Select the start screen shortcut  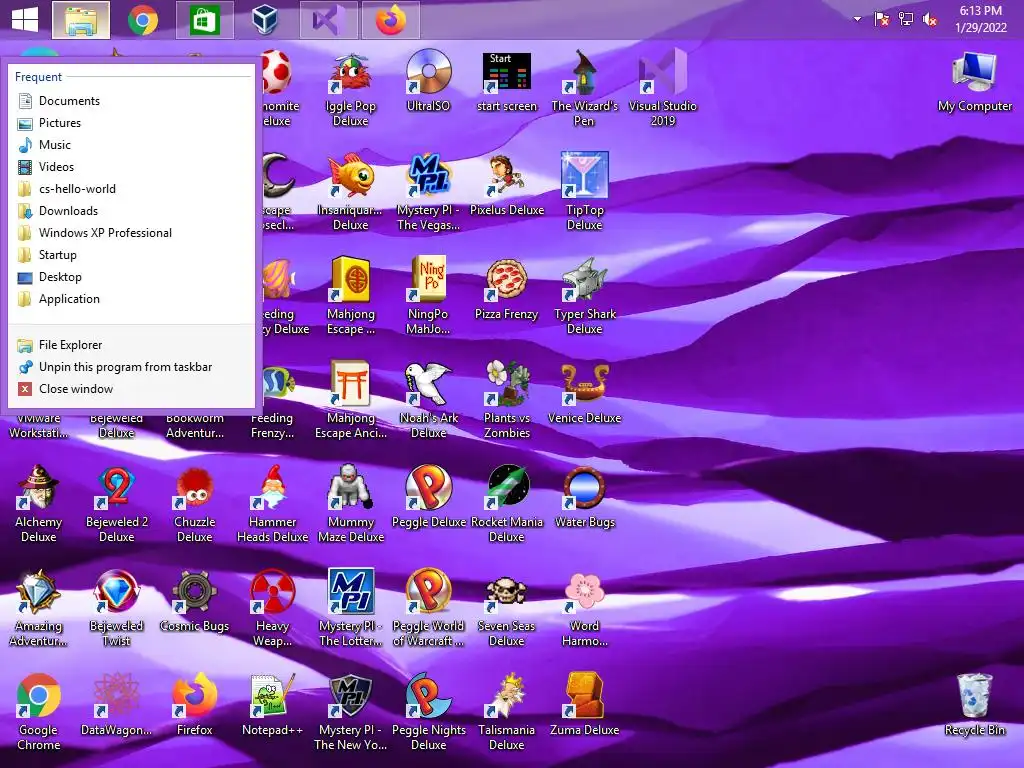(507, 82)
